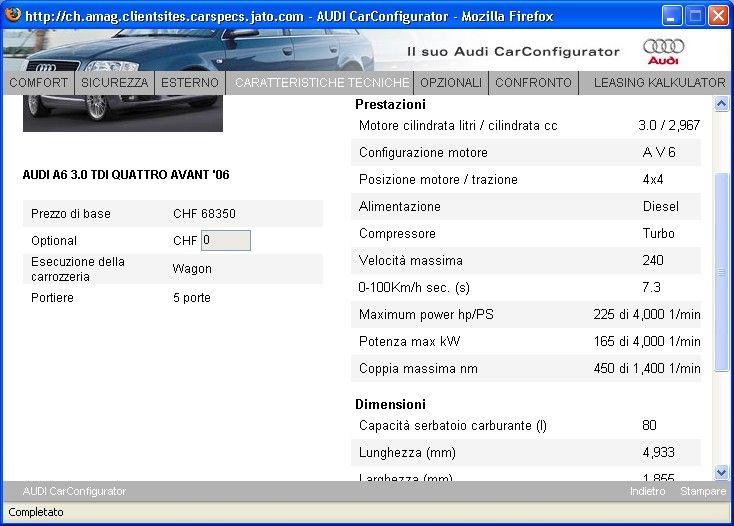Viewport: 734px width, 526px height.
Task: Go to the OPZIONALI tab
Action: (x=451, y=83)
